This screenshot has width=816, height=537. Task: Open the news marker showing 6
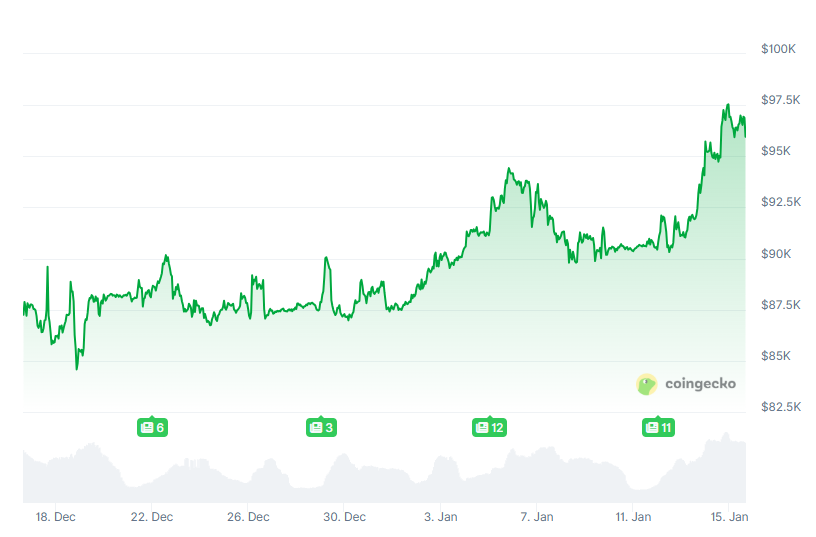point(152,428)
